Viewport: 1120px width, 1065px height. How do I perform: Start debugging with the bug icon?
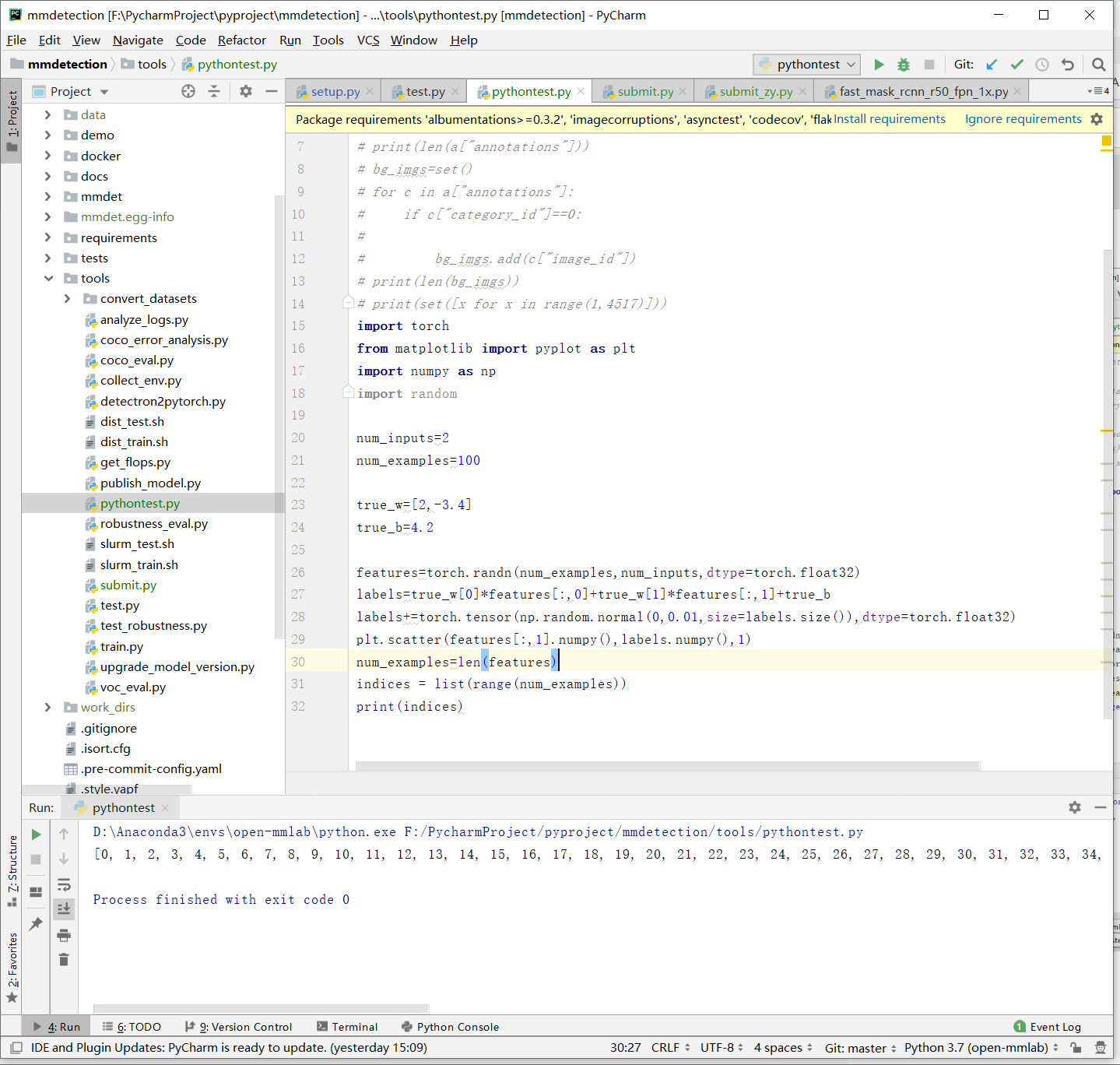click(x=903, y=65)
